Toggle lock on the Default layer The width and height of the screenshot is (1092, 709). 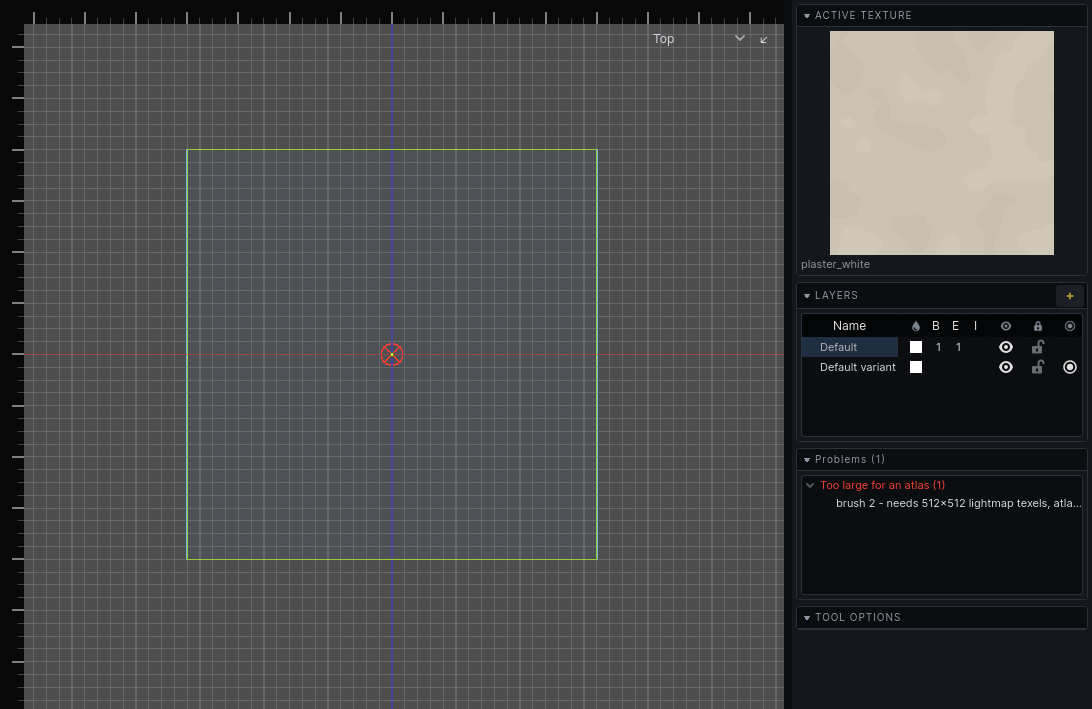[1038, 347]
